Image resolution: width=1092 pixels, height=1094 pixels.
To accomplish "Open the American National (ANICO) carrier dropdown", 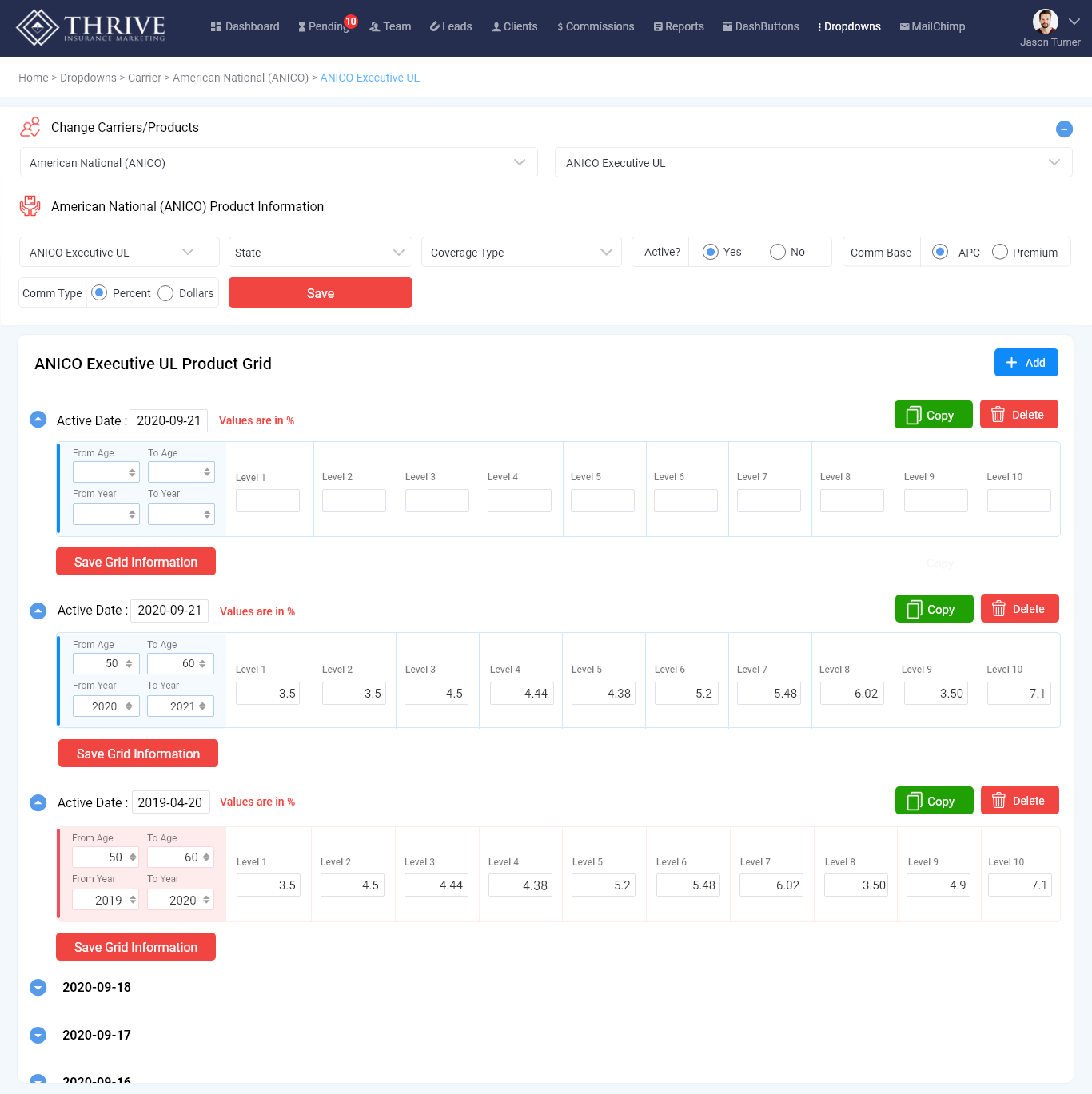I will pyautogui.click(x=278, y=162).
